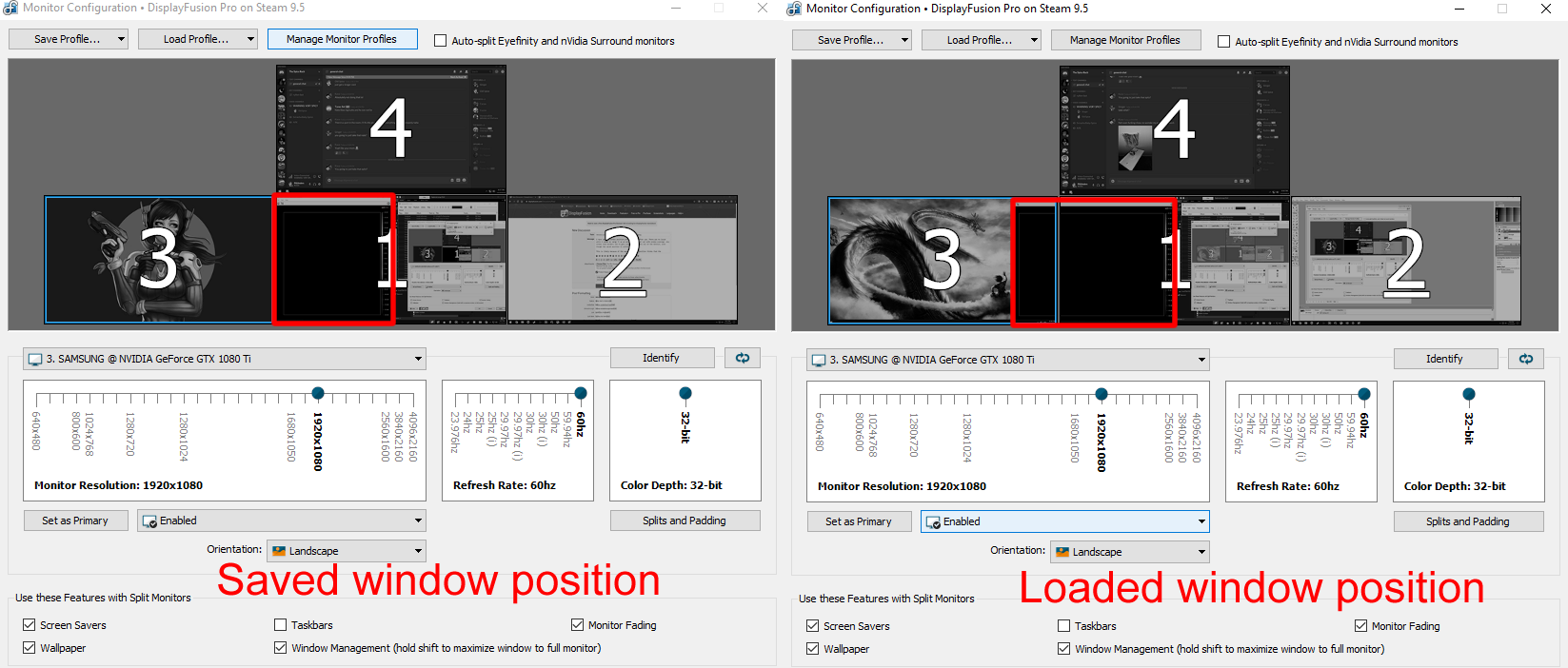Enable Auto-split Eyefinity checkbox in left window
Screen dimensions: 1568x668
(x=440, y=41)
